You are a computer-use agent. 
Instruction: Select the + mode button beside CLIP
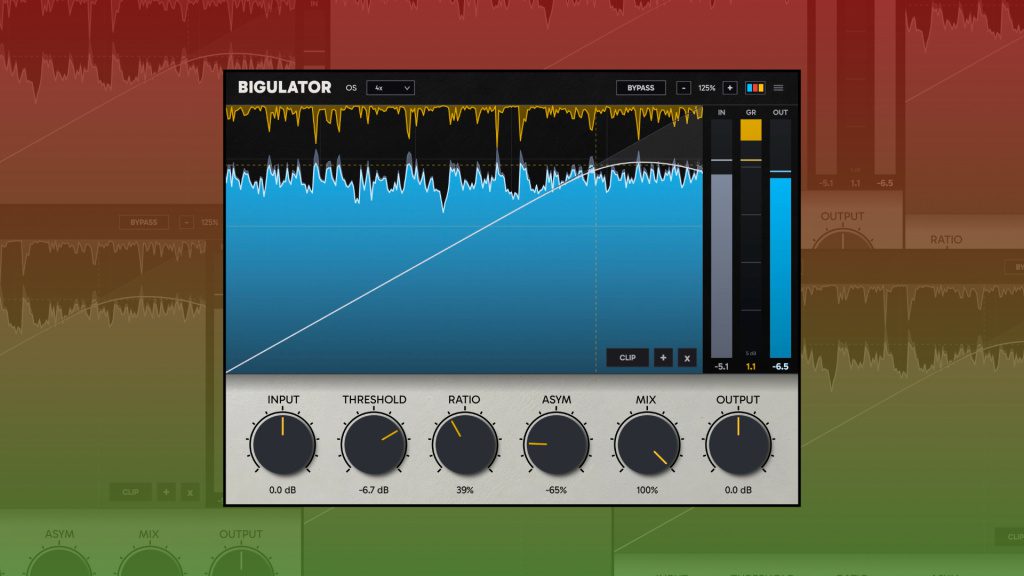tap(663, 358)
